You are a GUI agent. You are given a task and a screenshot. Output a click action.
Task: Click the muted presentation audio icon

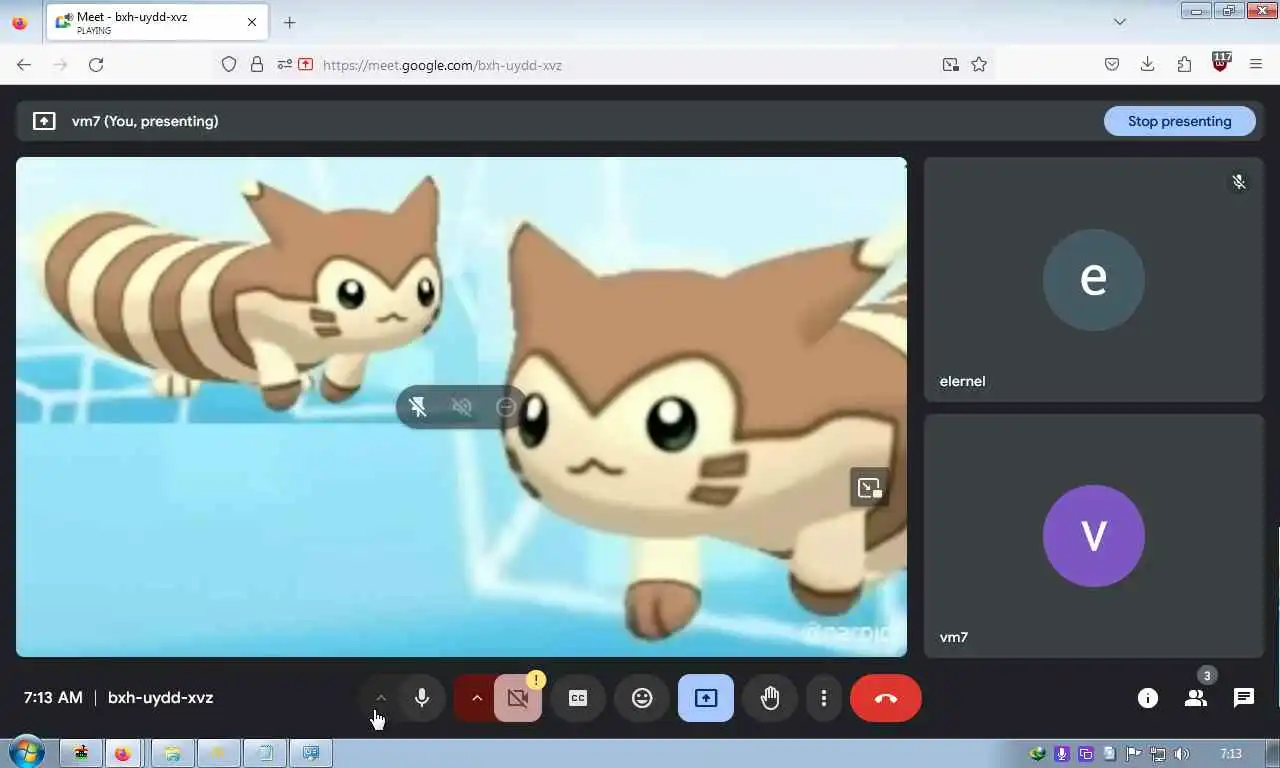[462, 407]
